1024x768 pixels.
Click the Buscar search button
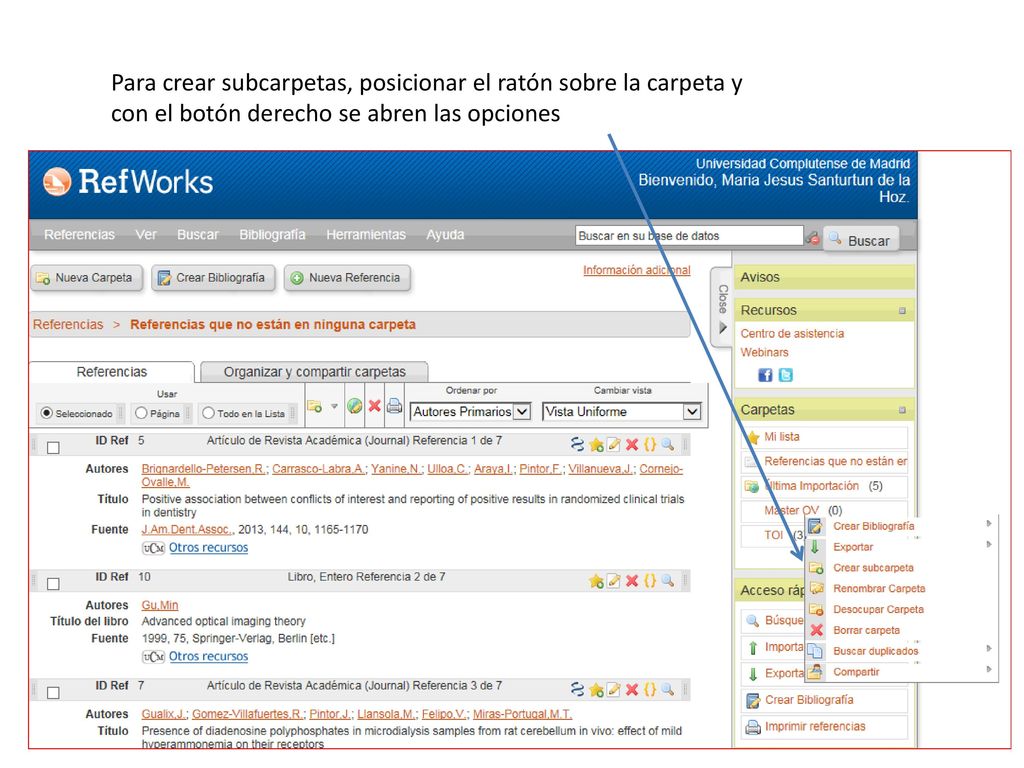[861, 240]
